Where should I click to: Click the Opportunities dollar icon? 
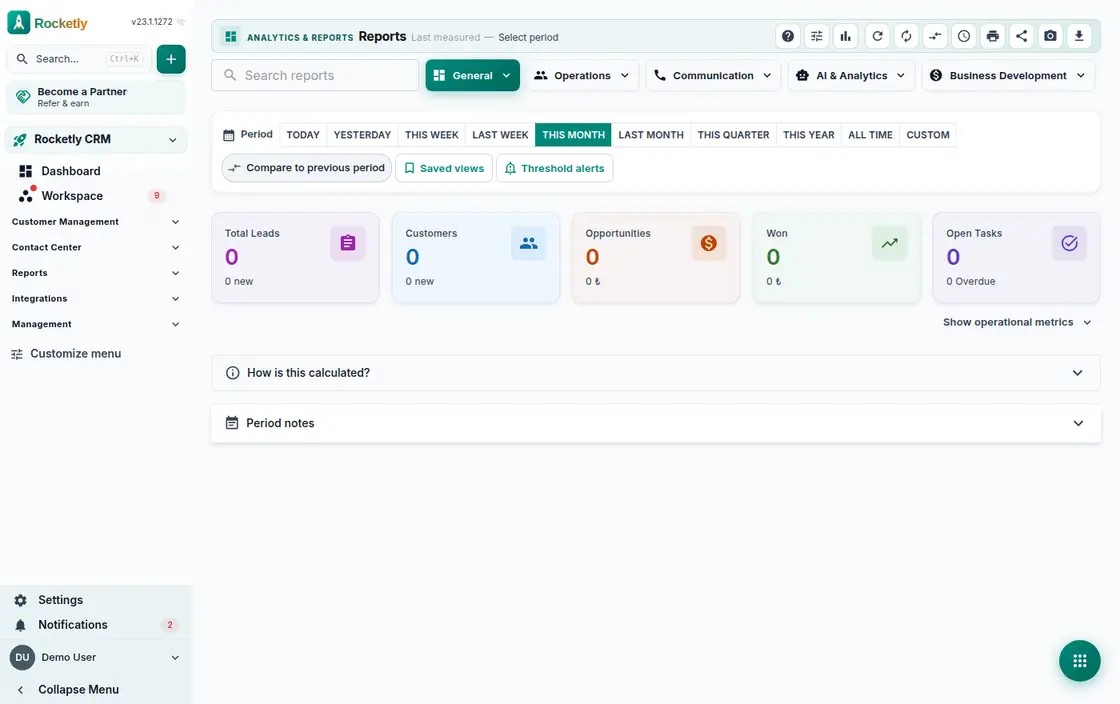[708, 243]
